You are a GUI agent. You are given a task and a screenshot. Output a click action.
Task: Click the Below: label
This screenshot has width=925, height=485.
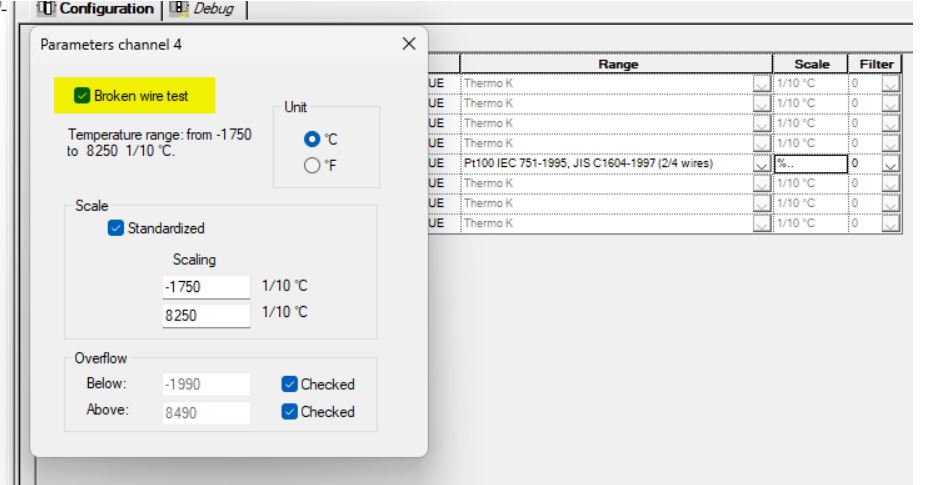click(x=106, y=384)
